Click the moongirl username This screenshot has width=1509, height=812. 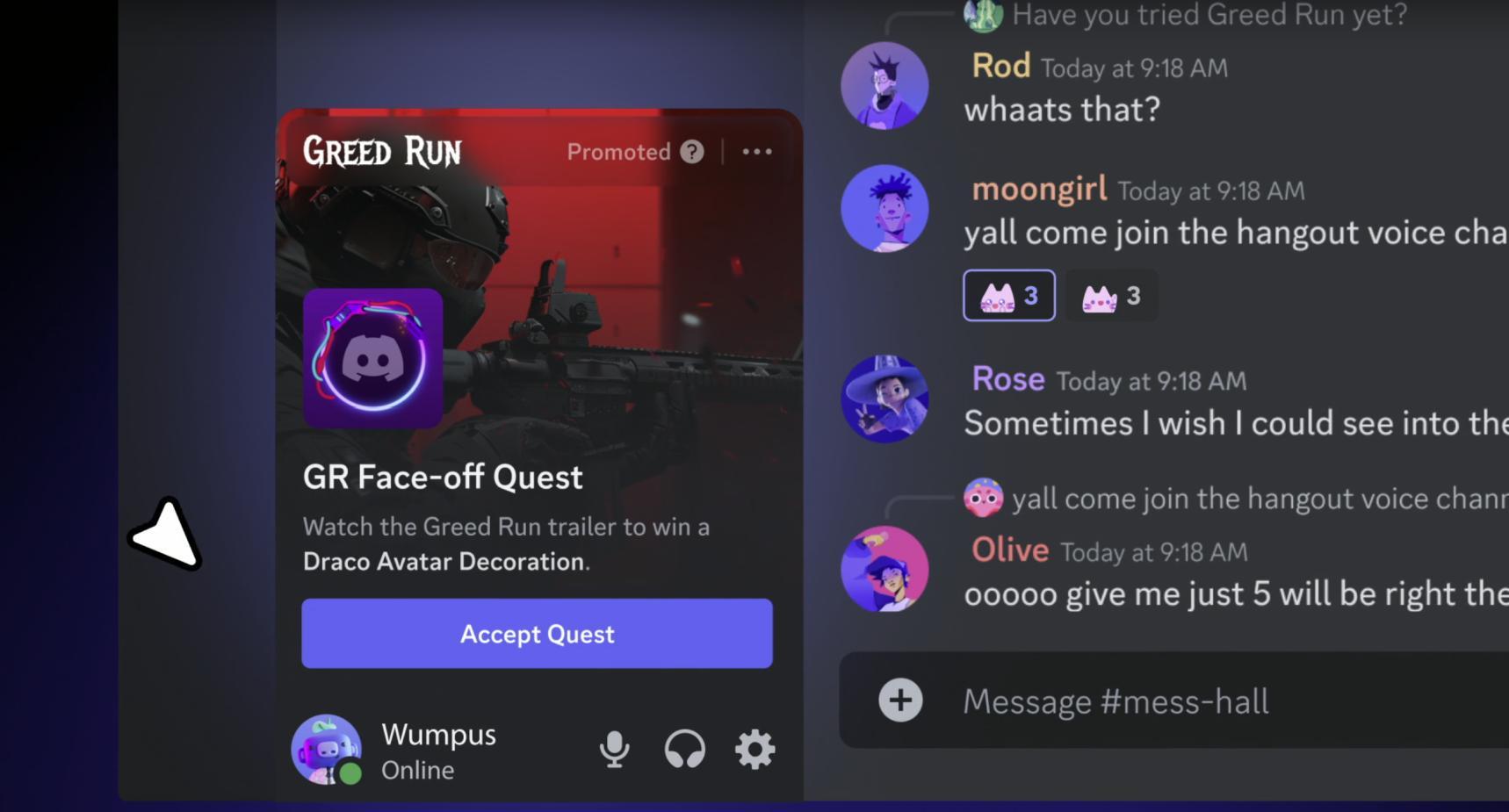click(x=1039, y=189)
